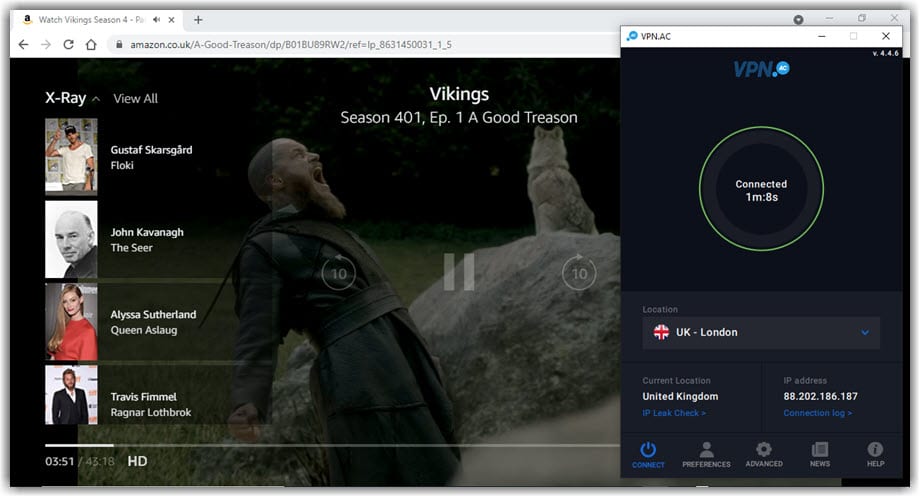Open the browser home page

click(x=91, y=45)
